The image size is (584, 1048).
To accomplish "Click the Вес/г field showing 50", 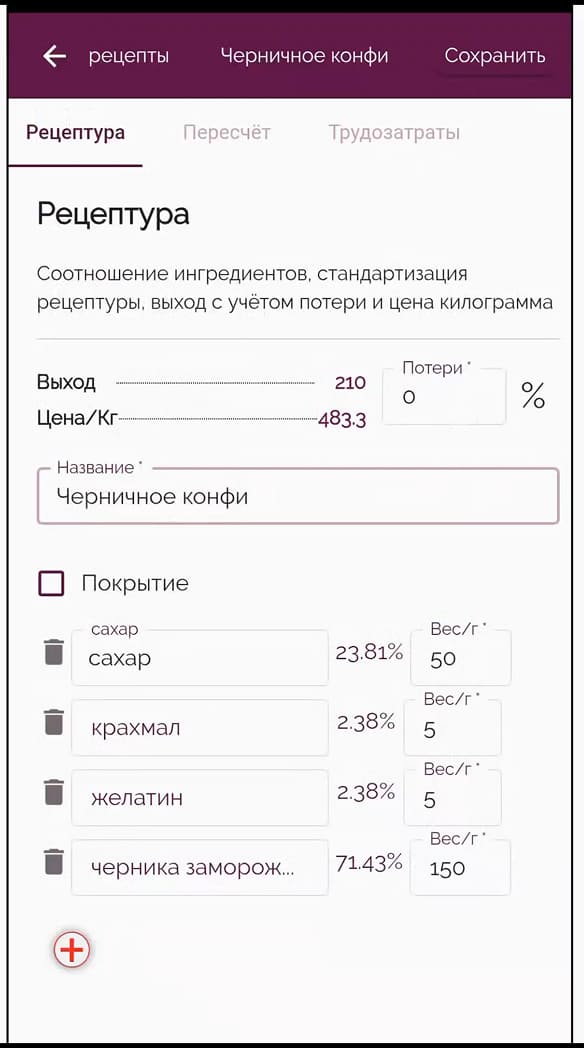I will click(x=460, y=657).
